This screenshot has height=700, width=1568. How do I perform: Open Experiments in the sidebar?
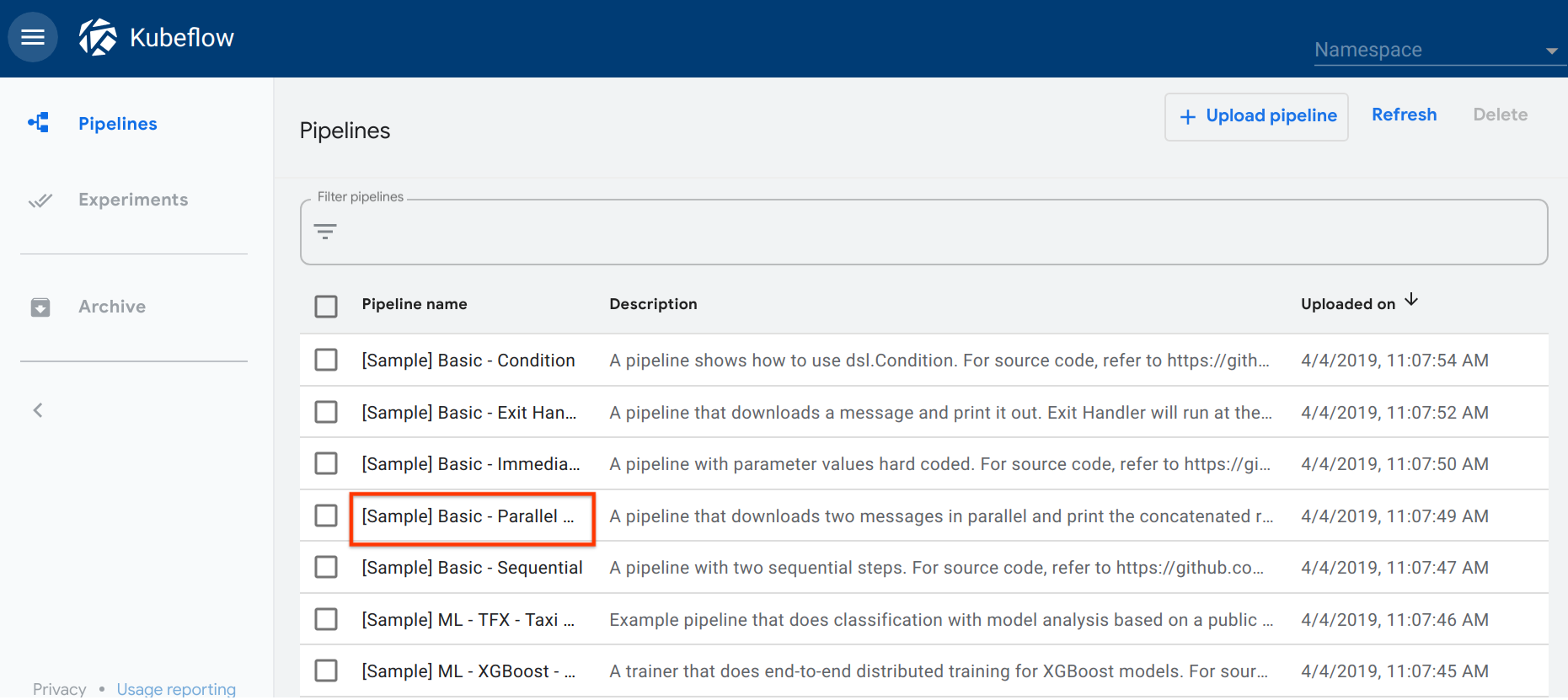(x=133, y=200)
